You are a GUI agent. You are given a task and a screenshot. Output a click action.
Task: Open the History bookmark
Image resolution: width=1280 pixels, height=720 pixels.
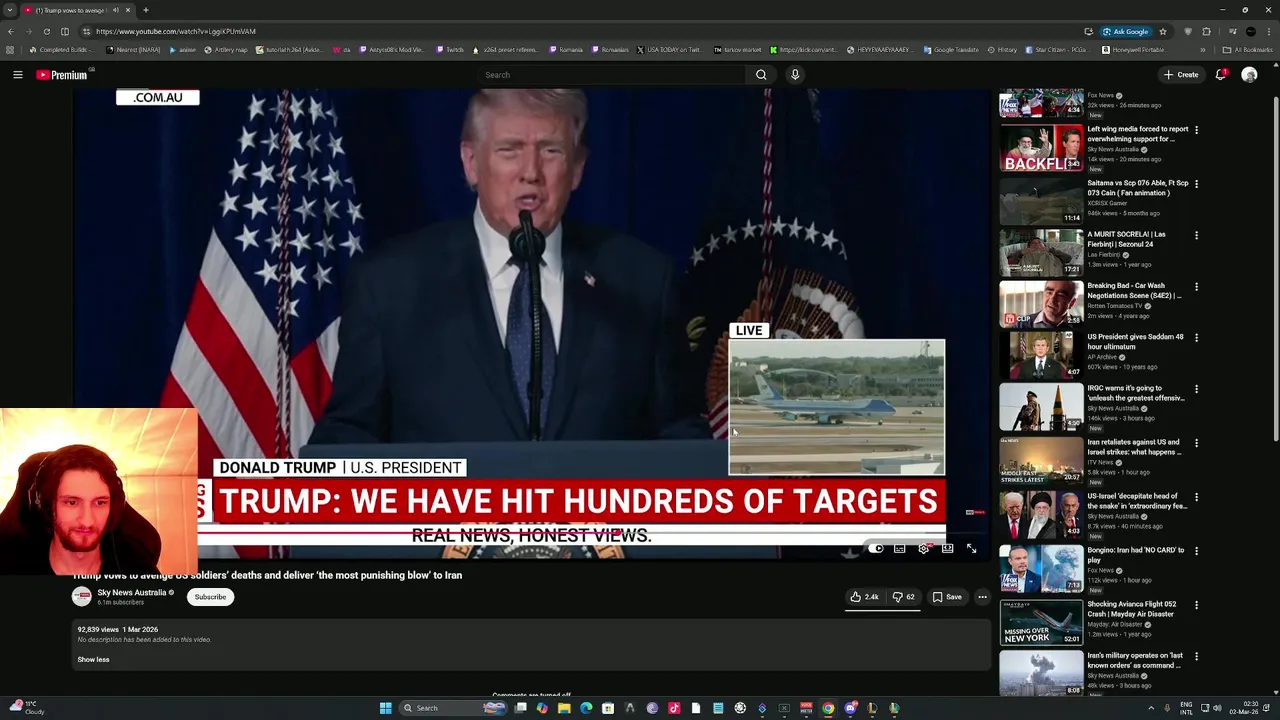[x=1003, y=50]
